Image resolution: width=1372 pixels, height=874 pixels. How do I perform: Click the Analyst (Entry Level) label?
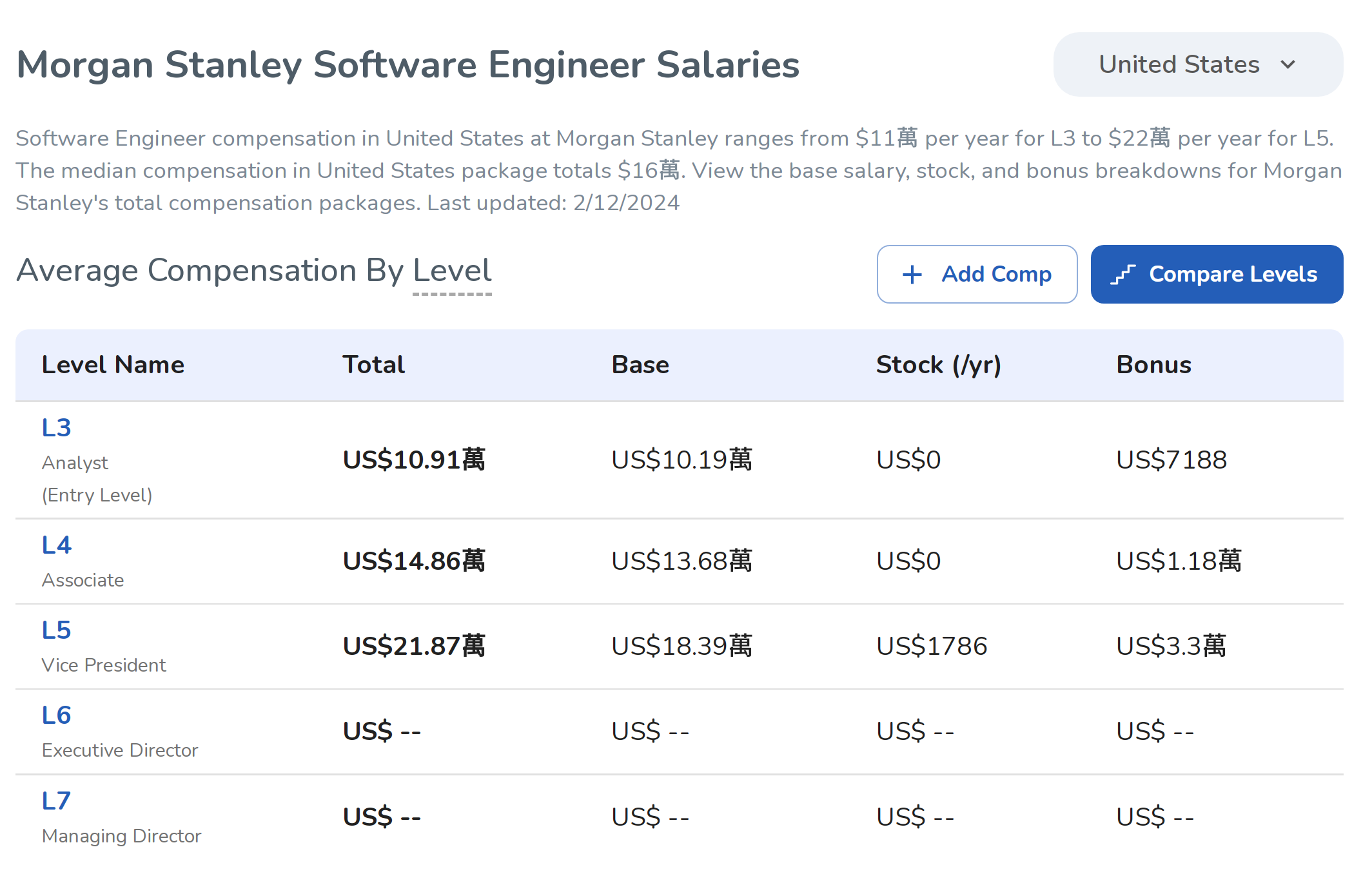97,479
